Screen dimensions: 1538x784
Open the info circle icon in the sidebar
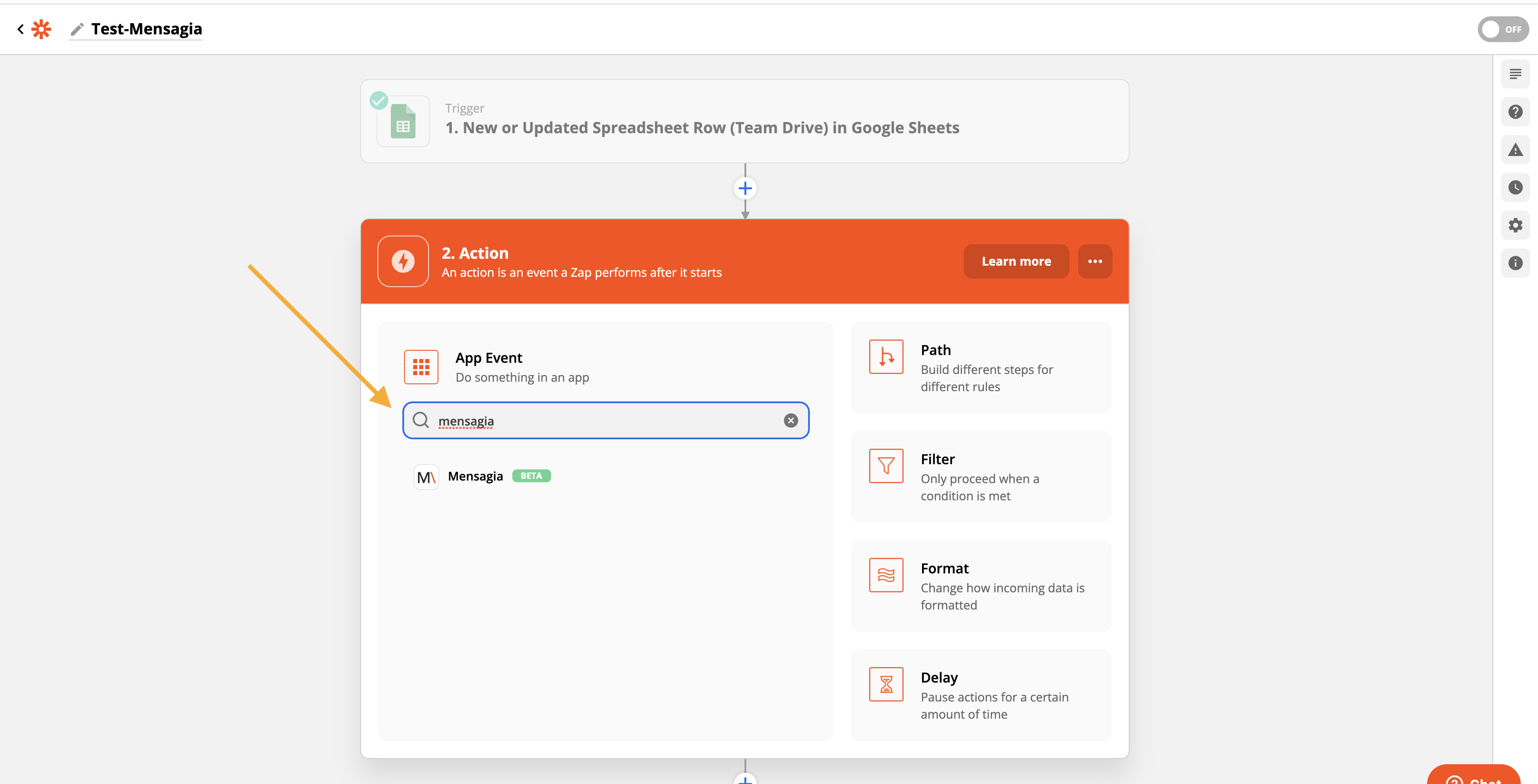(x=1515, y=263)
